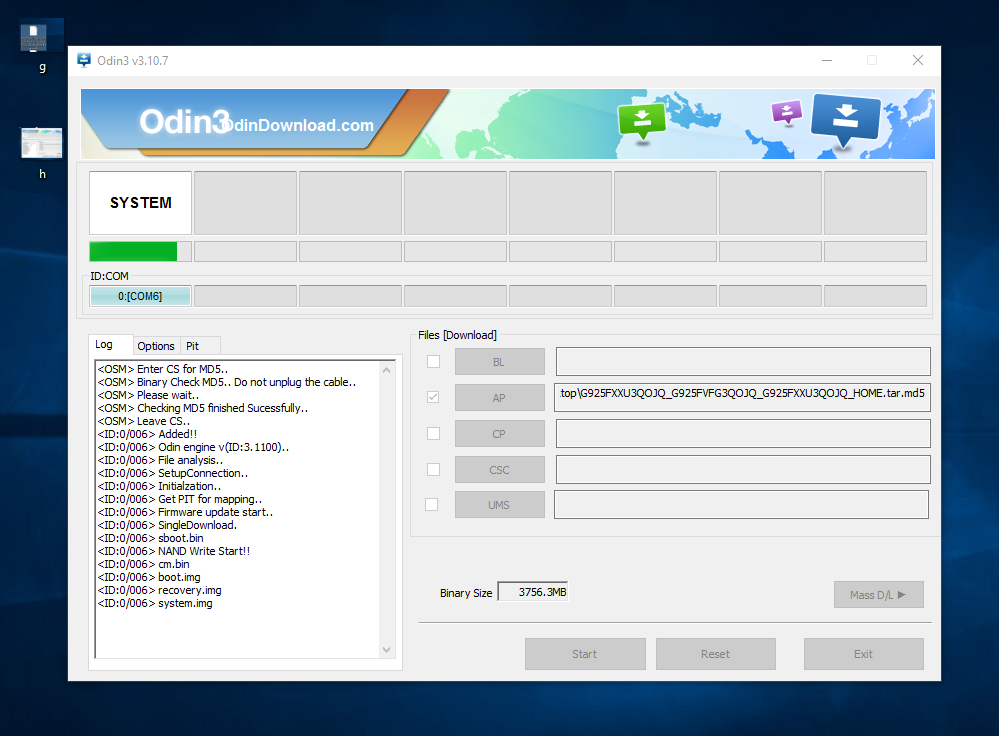999x736 pixels.
Task: Click the UMS file path field
Action: coord(741,505)
